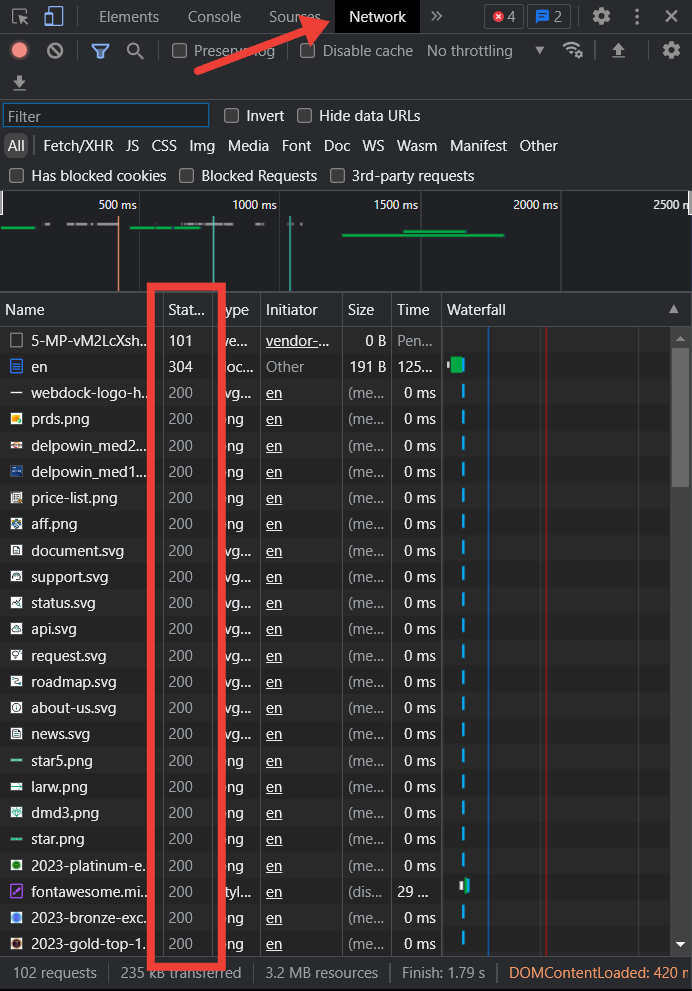
Task: Clear the network log
Action: pos(55,51)
